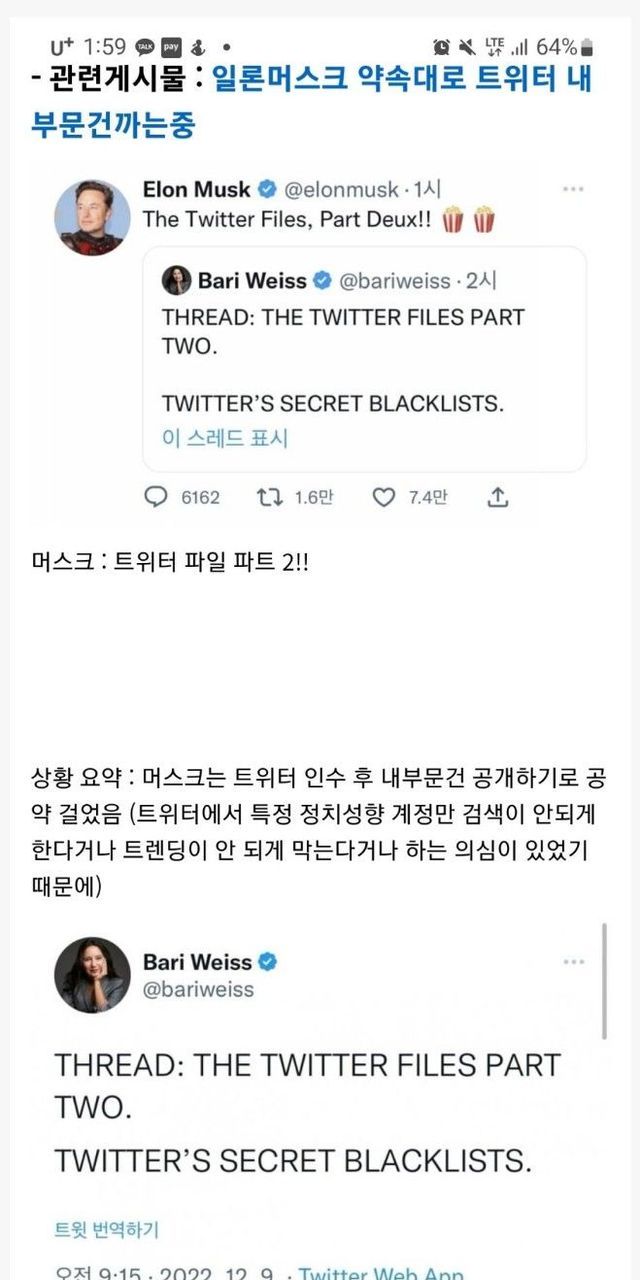Tap the small Bari Weiss avatar in the quoted tweet

tap(177, 281)
